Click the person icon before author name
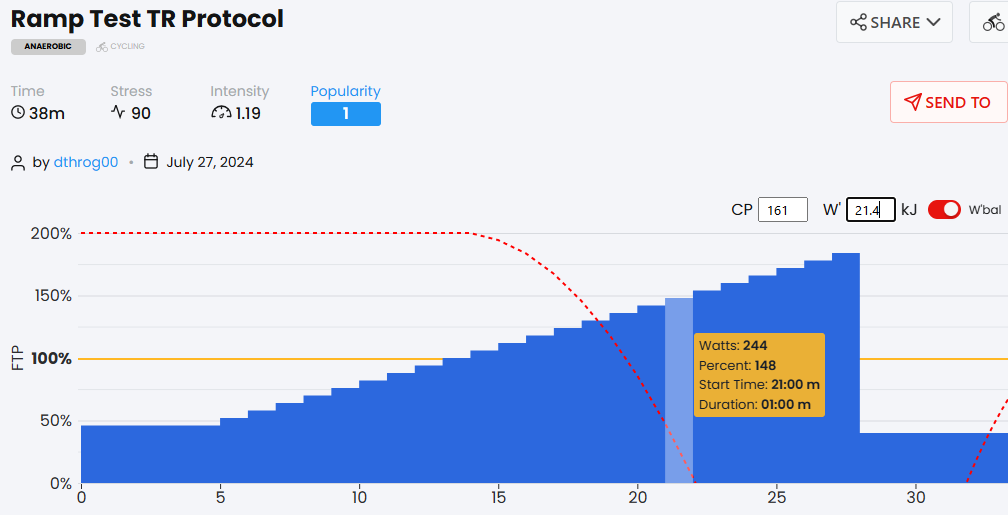The width and height of the screenshot is (1008, 515). 18,162
